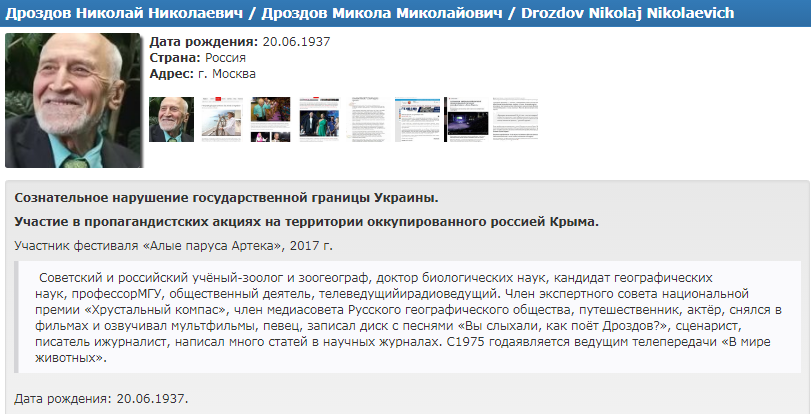
Task: Open the last text-page thumbnail in gallery
Action: [515, 120]
